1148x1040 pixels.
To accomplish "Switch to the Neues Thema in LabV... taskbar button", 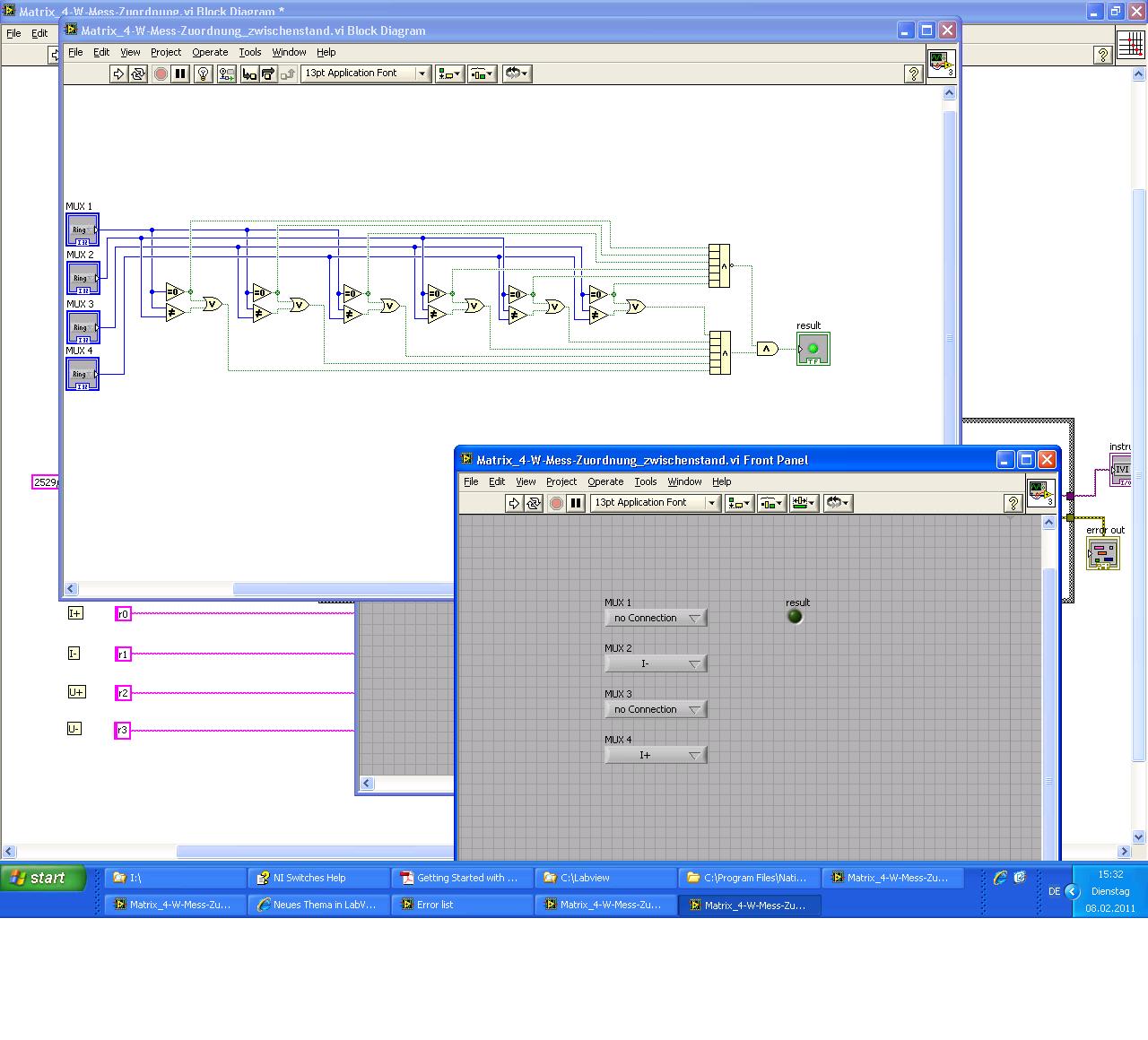I will [x=318, y=905].
